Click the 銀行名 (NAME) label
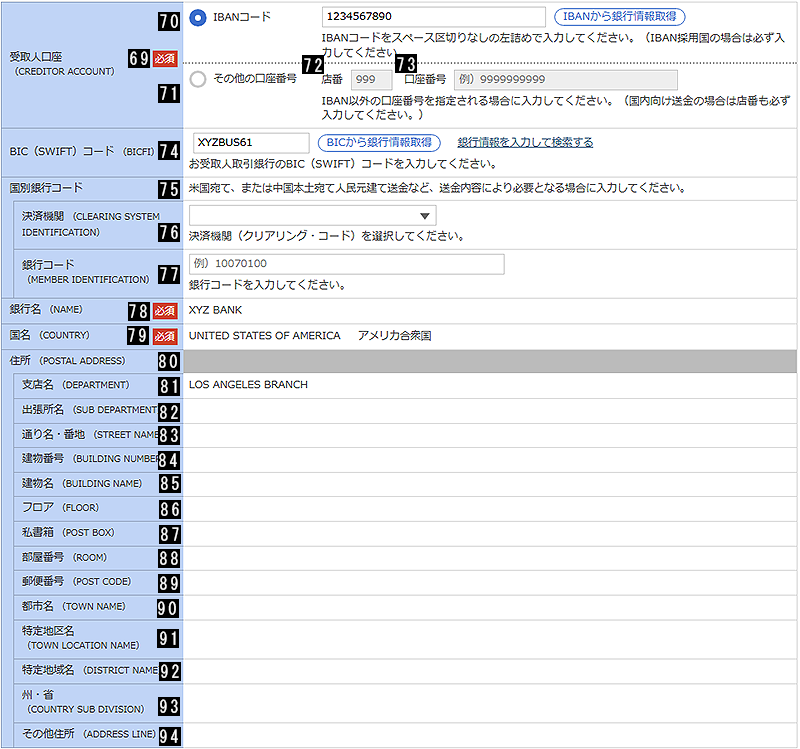 [46, 309]
